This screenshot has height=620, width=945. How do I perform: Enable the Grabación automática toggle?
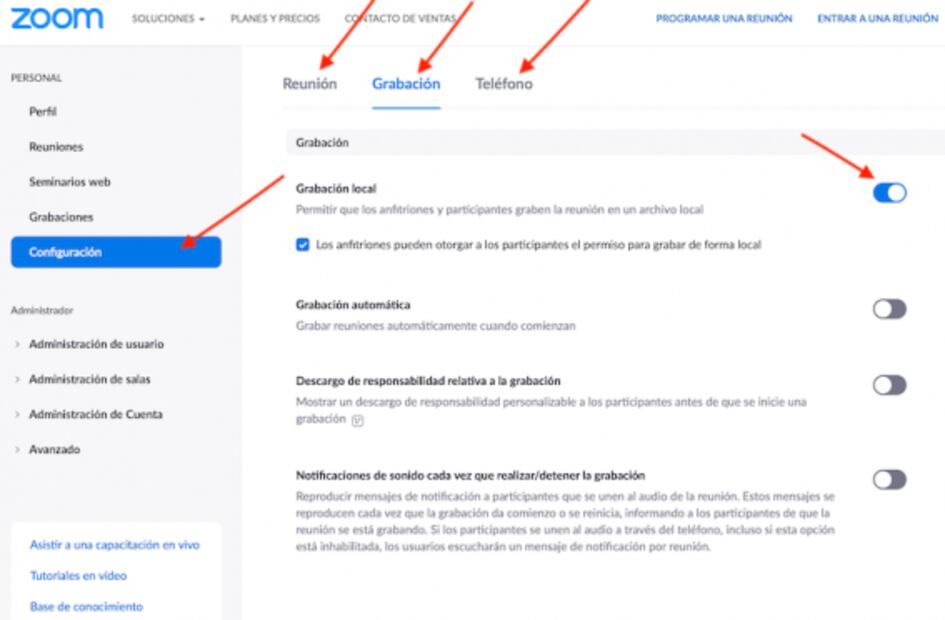click(890, 309)
